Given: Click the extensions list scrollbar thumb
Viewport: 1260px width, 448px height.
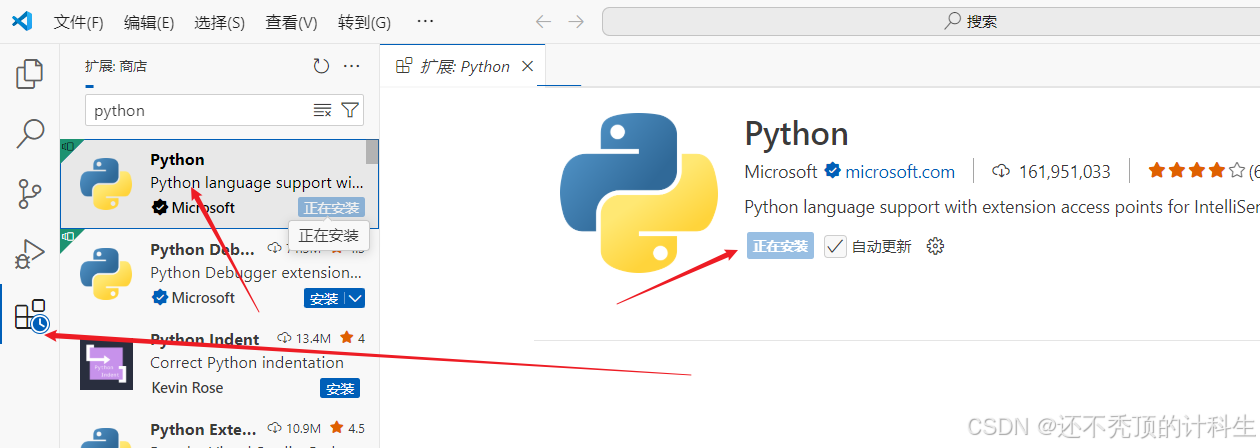Looking at the screenshot, I should [372, 151].
